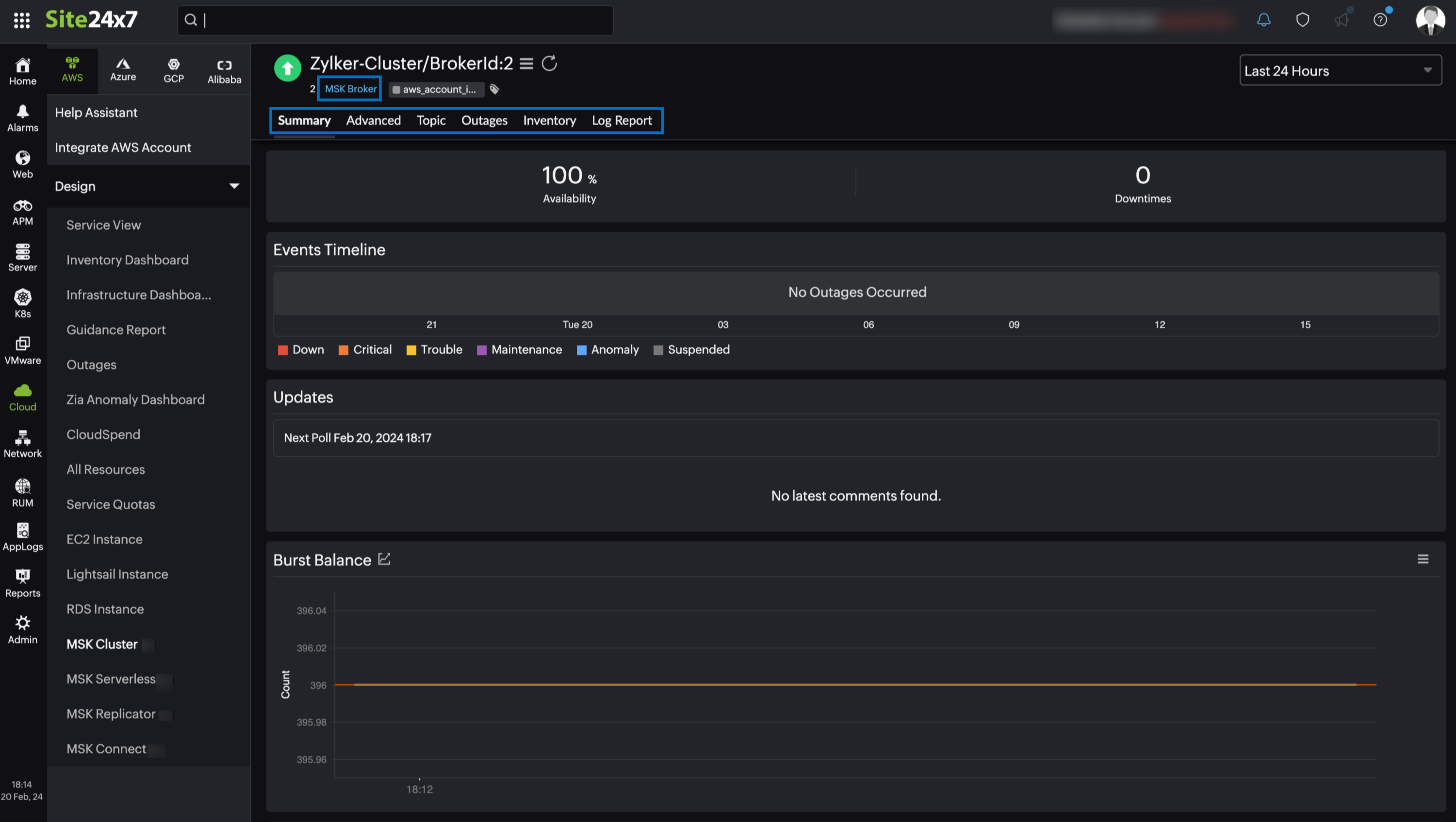1456x822 pixels.
Task: Click the MSK Broker link
Action: [x=350, y=89]
